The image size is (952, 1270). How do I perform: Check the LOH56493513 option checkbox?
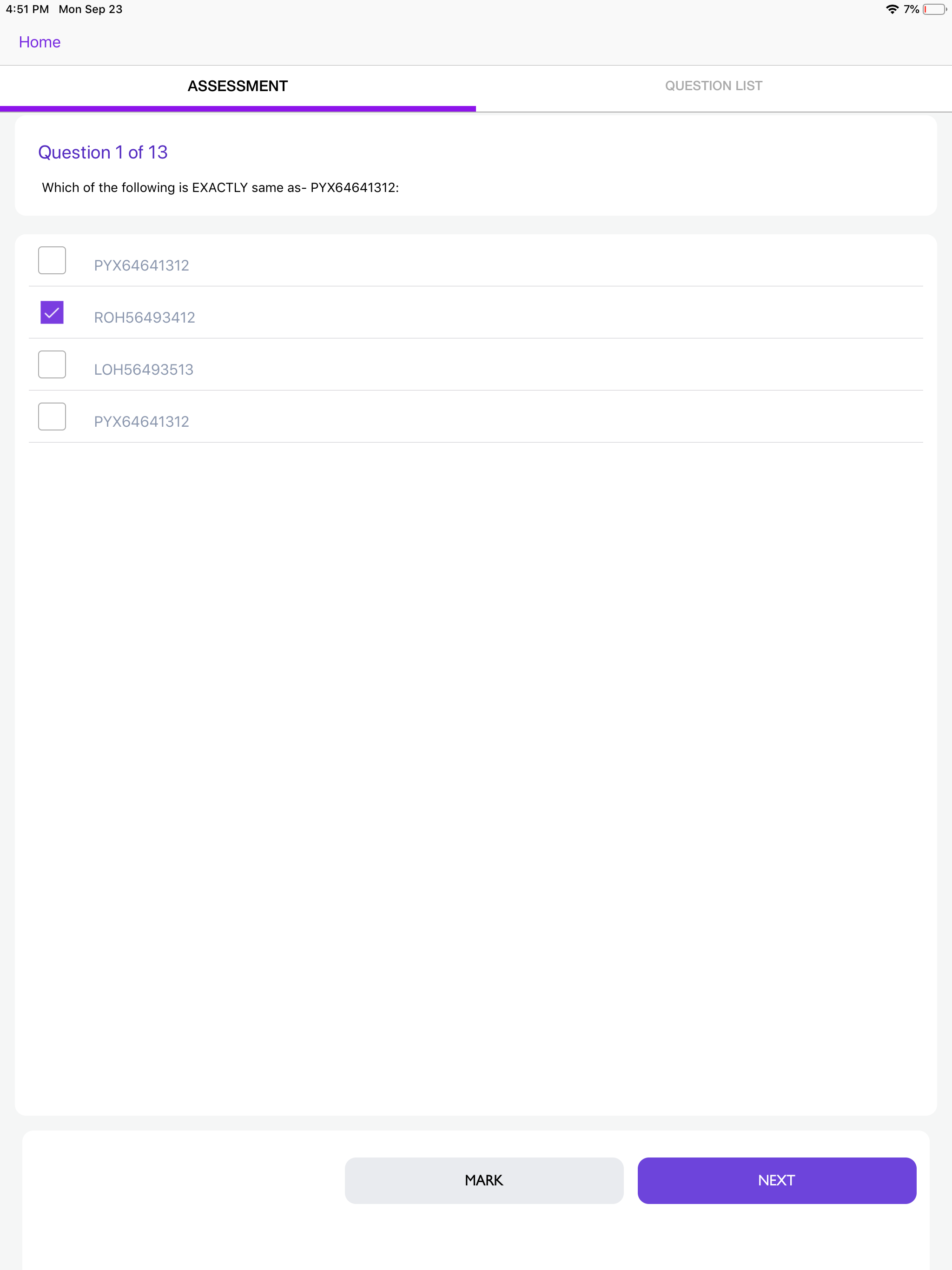pyautogui.click(x=52, y=364)
